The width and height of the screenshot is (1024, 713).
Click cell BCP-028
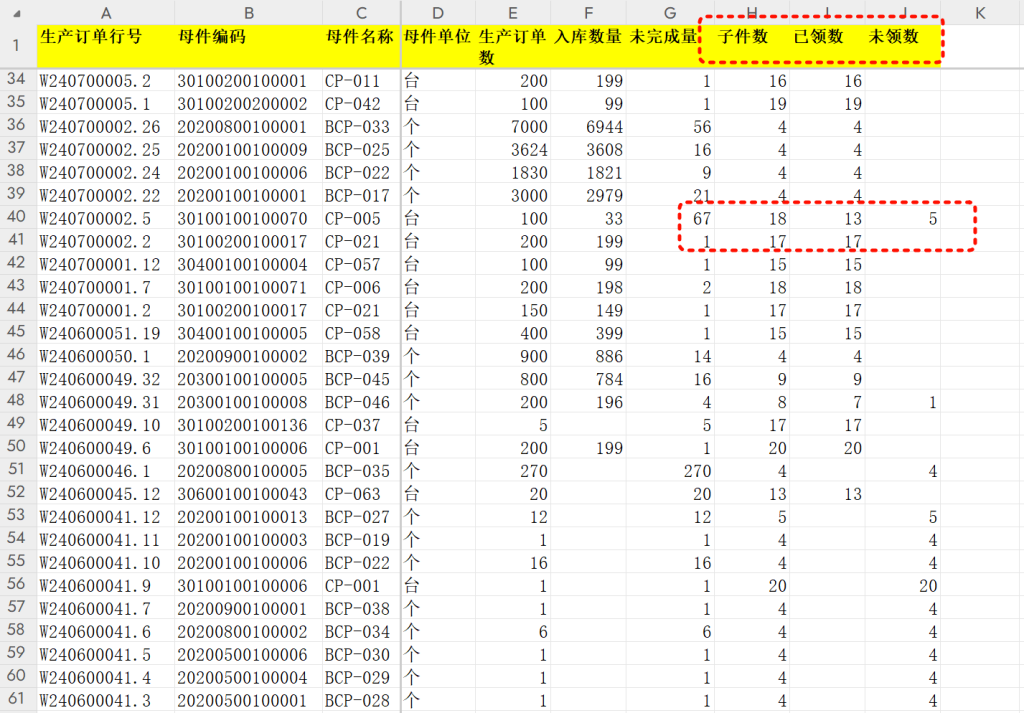(361, 701)
